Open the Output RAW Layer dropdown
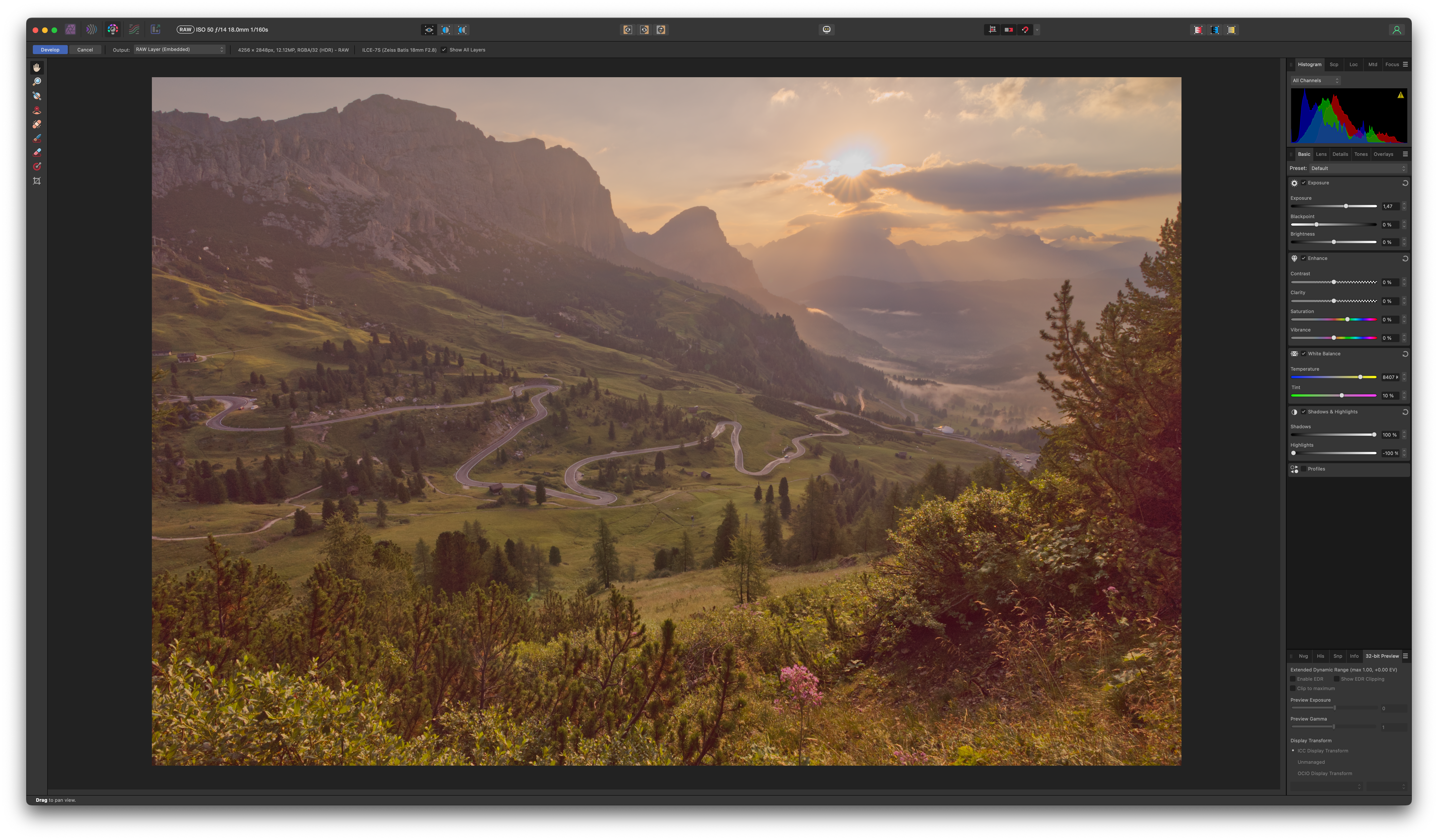The image size is (1438, 840). [x=180, y=50]
